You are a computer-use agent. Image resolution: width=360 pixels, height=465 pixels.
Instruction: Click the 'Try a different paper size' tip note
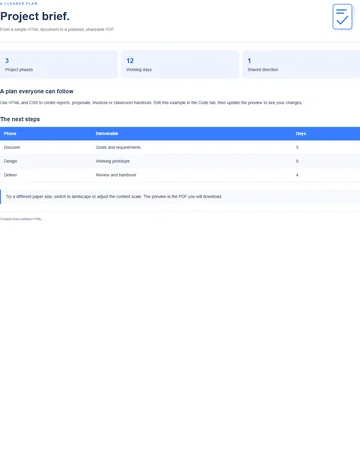pos(180,197)
